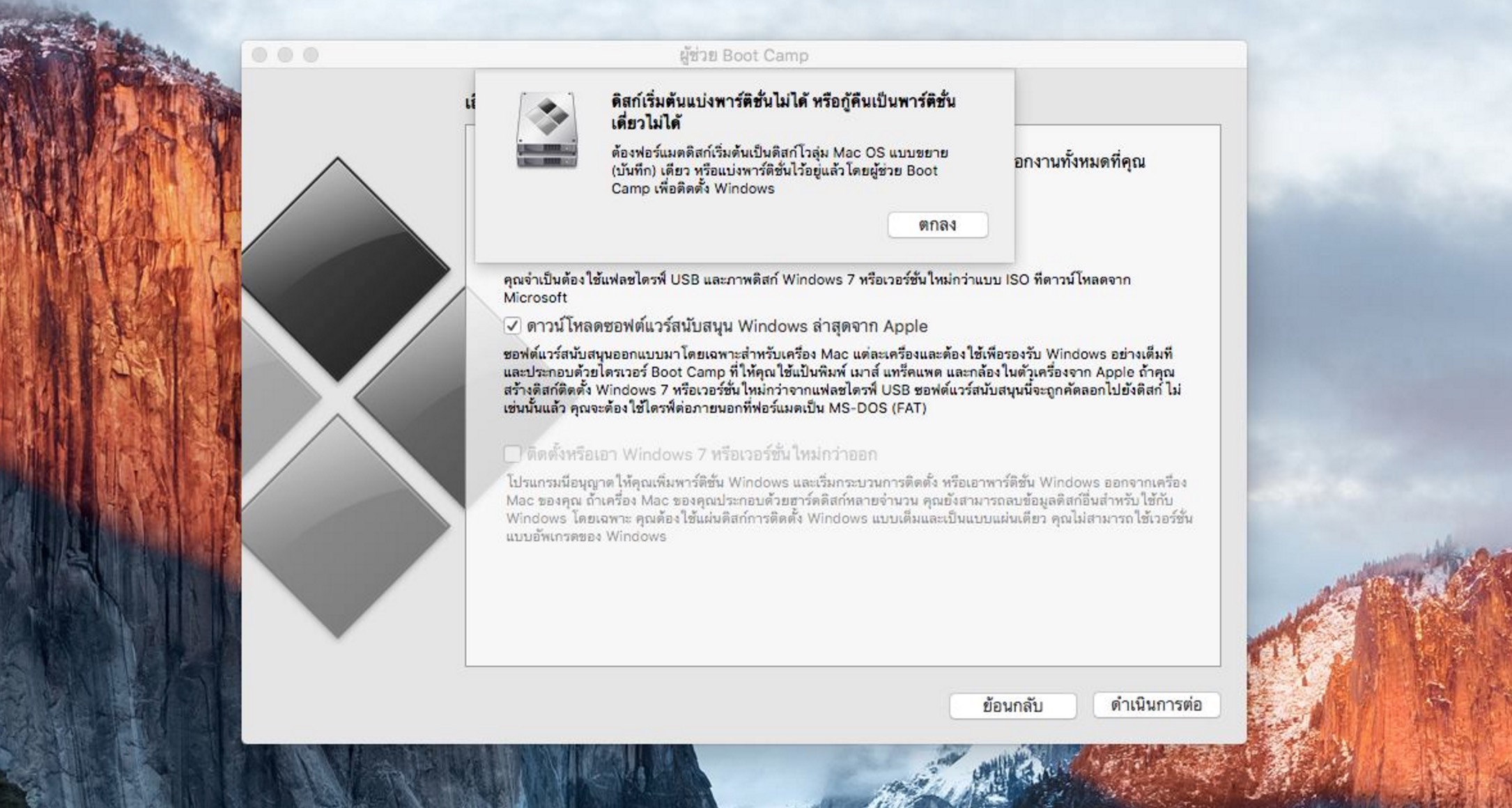Click the grayed paragraph about Windows partition
Viewport: 1512px width, 808px height.
pos(848,509)
